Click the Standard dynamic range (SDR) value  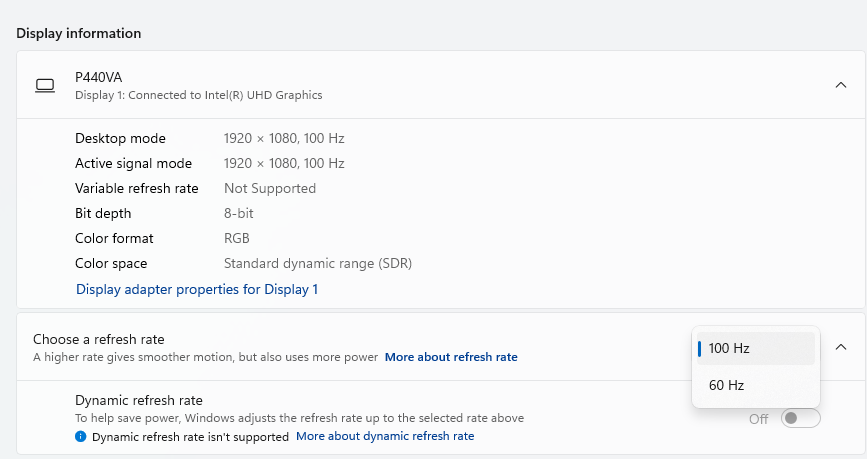(318, 263)
